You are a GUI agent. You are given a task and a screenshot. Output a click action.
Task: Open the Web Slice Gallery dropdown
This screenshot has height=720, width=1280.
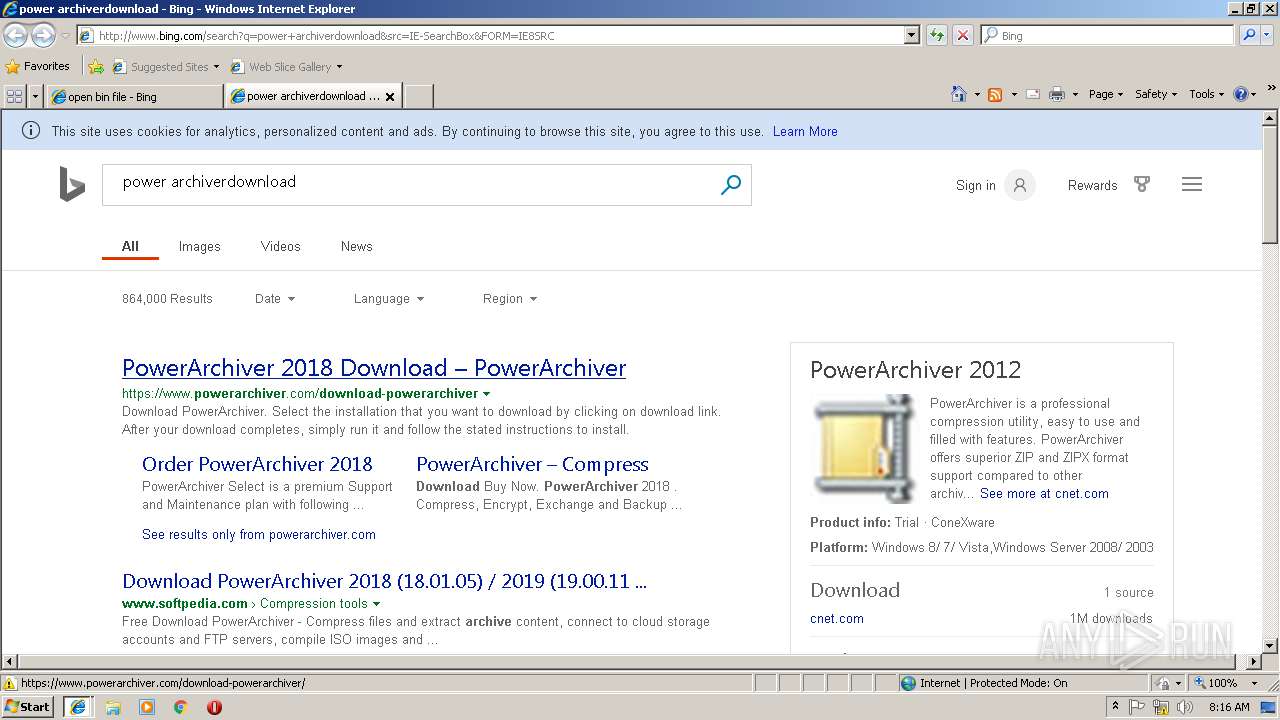pos(286,67)
